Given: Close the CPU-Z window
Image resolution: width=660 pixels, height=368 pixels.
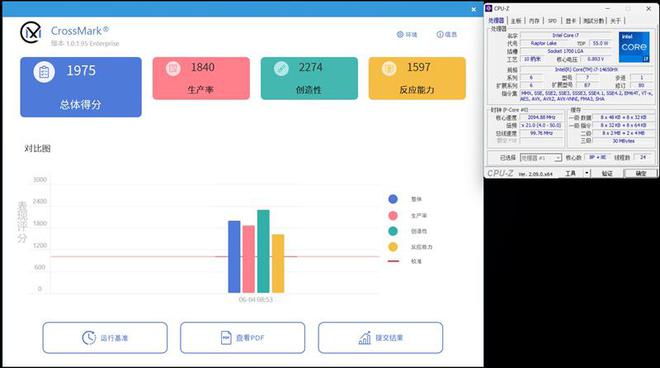Looking at the screenshot, I should click(649, 8).
